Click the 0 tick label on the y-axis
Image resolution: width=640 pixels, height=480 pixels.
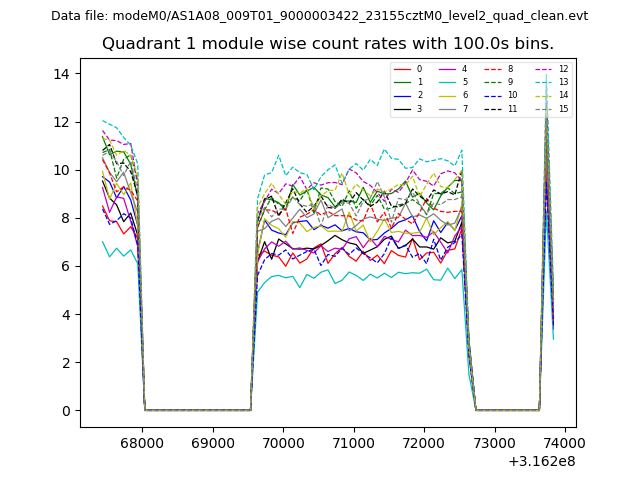[64, 411]
